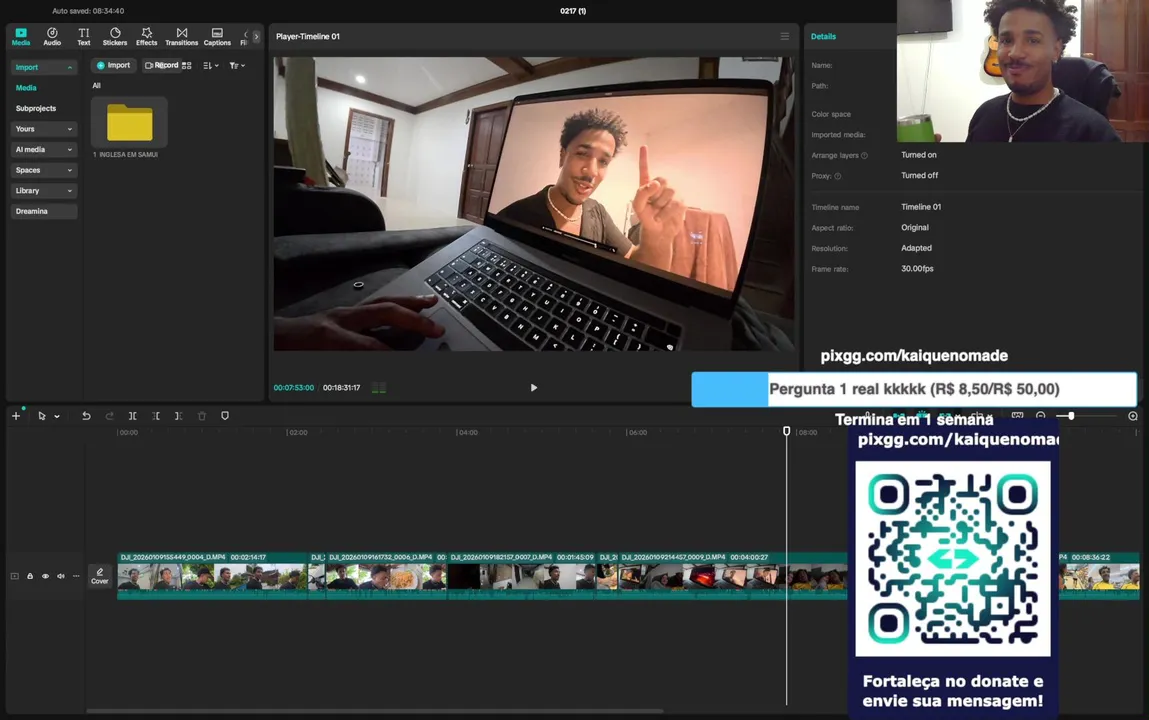The height and width of the screenshot is (720, 1149).
Task: Select clip DJI_20260109155449_0004_D.MP4
Action: [212, 576]
